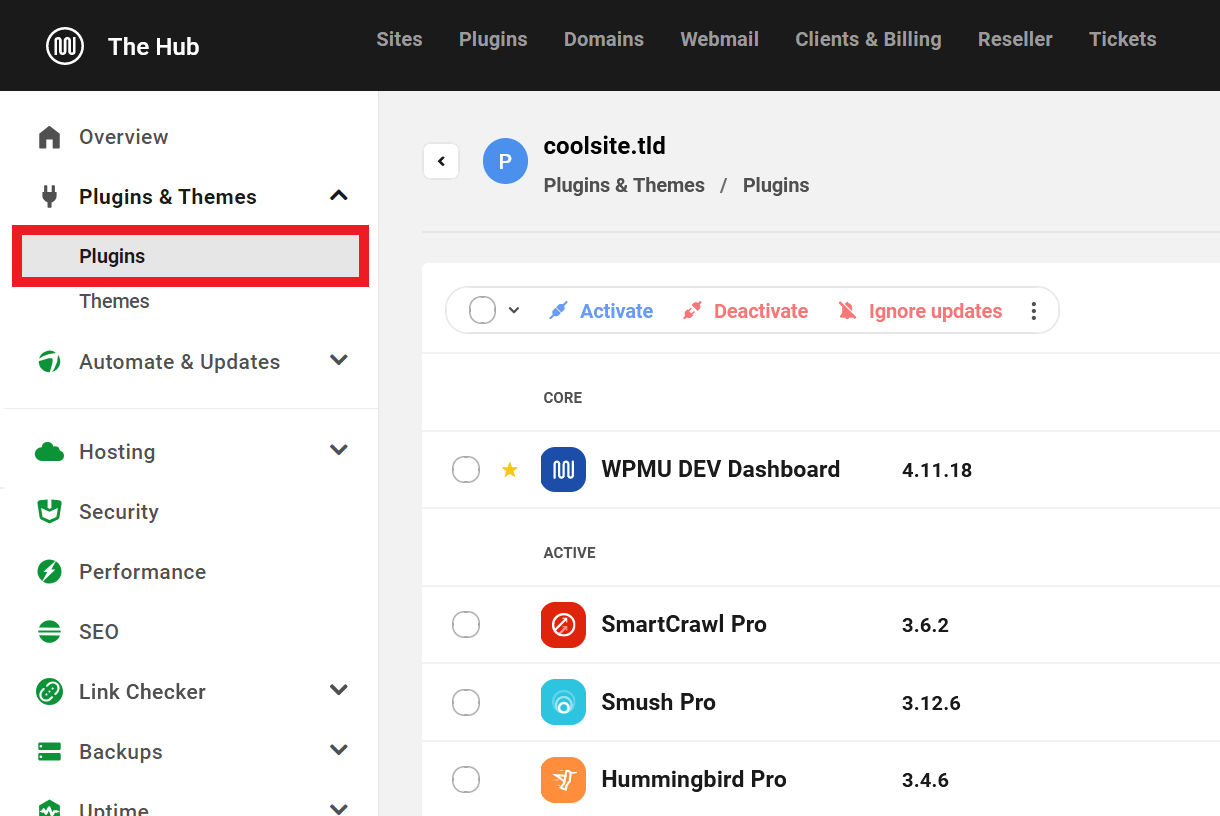Click the SEO icon in sidebar
Screen dimensions: 1220x816
point(49,632)
